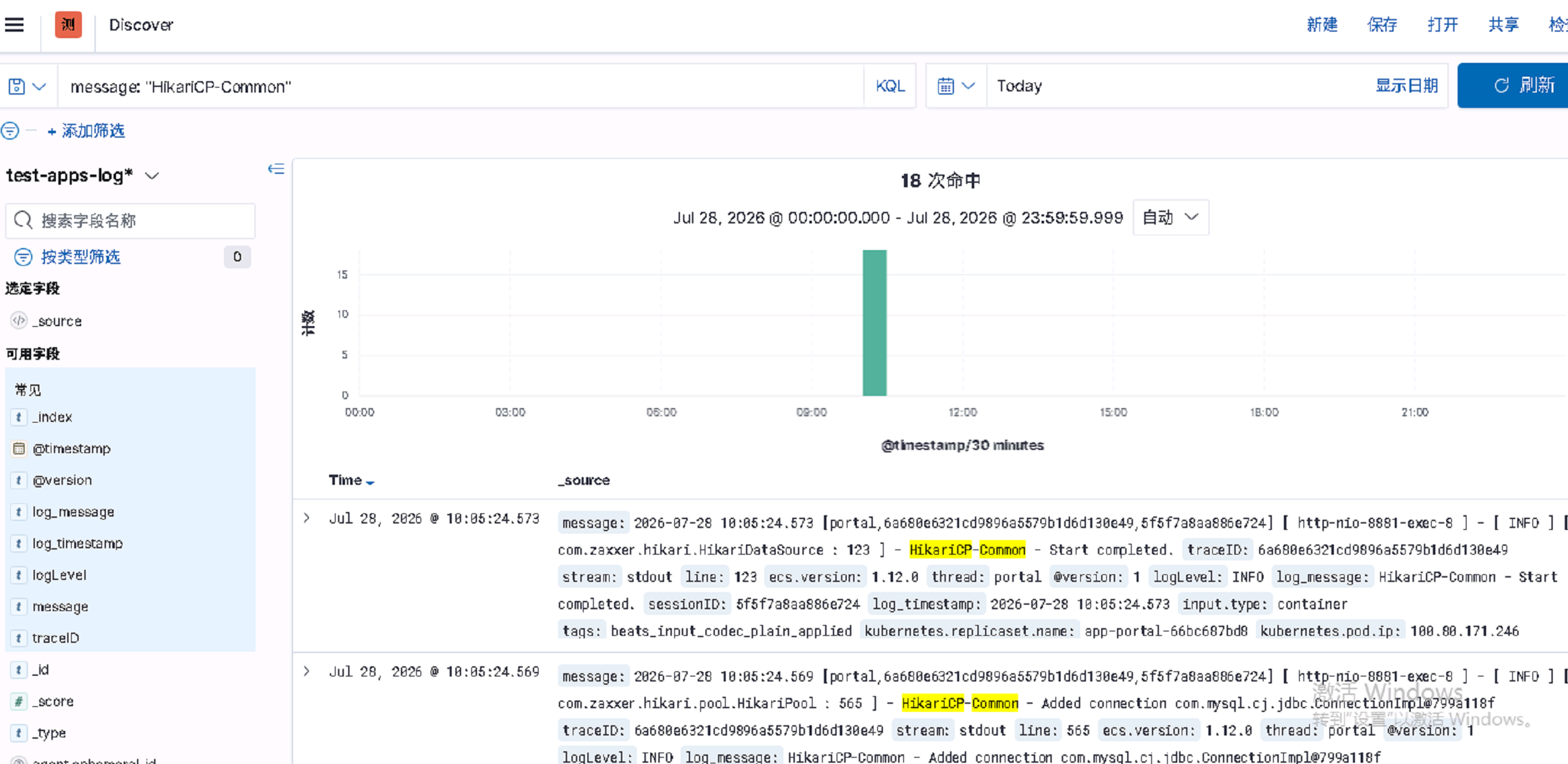
Task: Select the _index field
Action: tap(53, 417)
